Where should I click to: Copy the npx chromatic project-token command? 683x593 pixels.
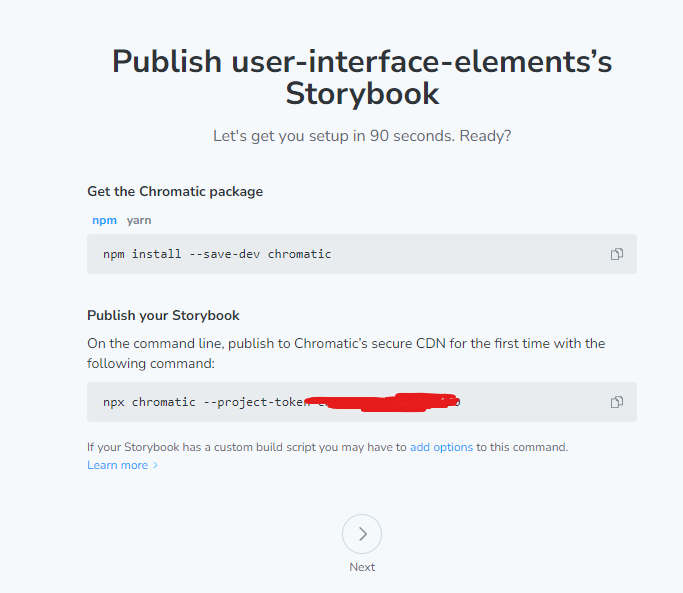(x=616, y=402)
